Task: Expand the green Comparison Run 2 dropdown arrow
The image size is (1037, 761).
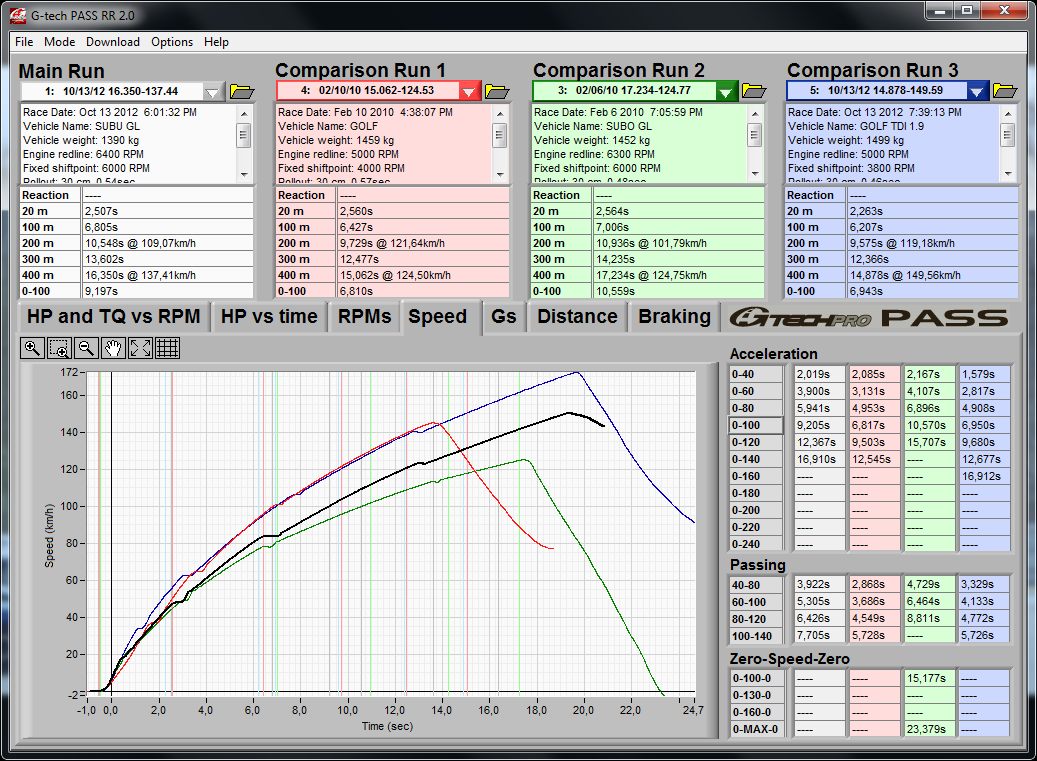Action: 726,91
